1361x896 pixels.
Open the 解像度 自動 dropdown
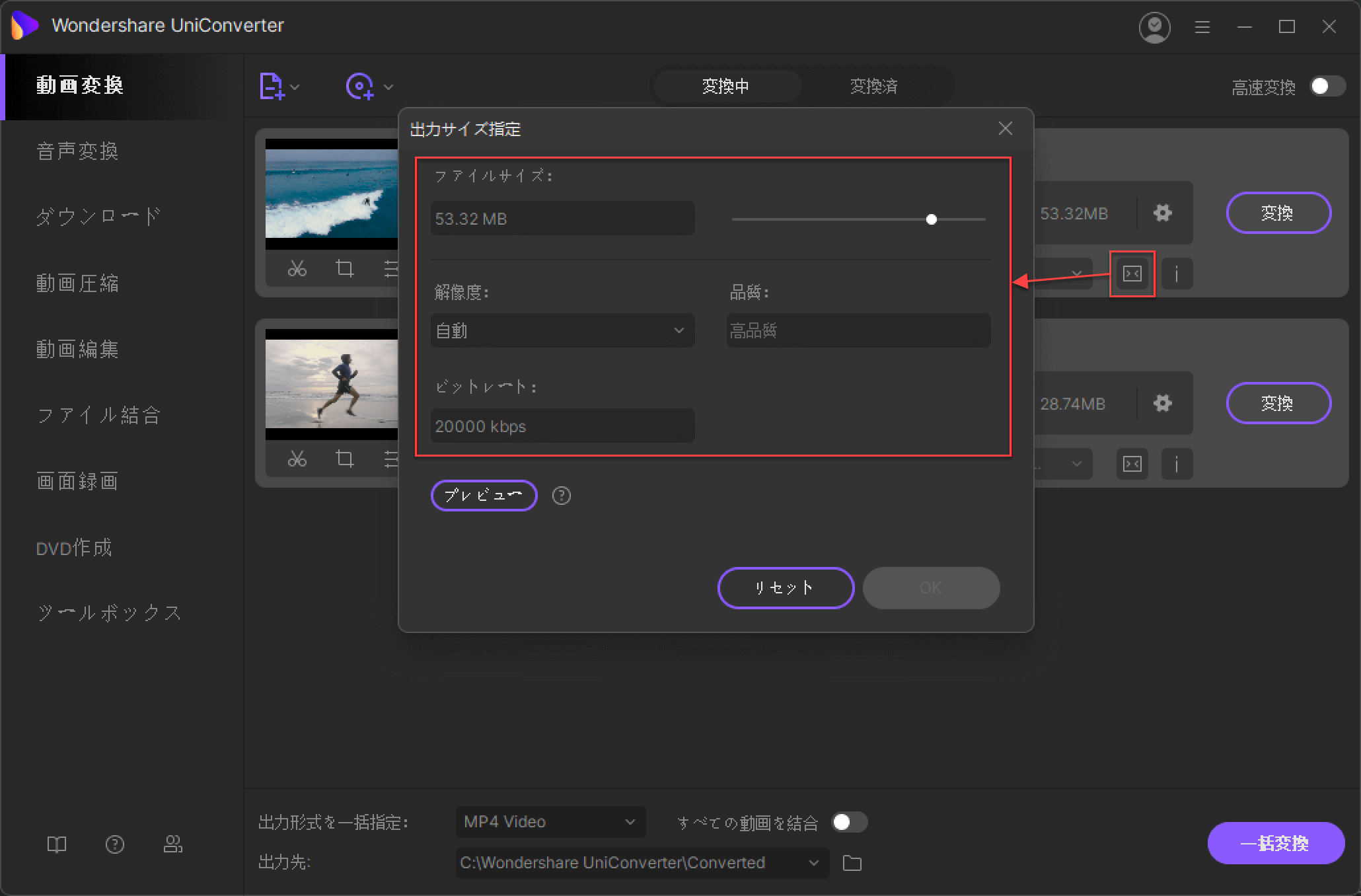[562, 330]
